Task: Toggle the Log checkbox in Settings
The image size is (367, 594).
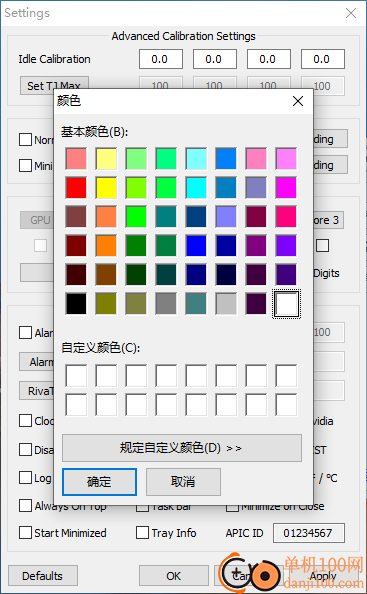Action: click(25, 477)
